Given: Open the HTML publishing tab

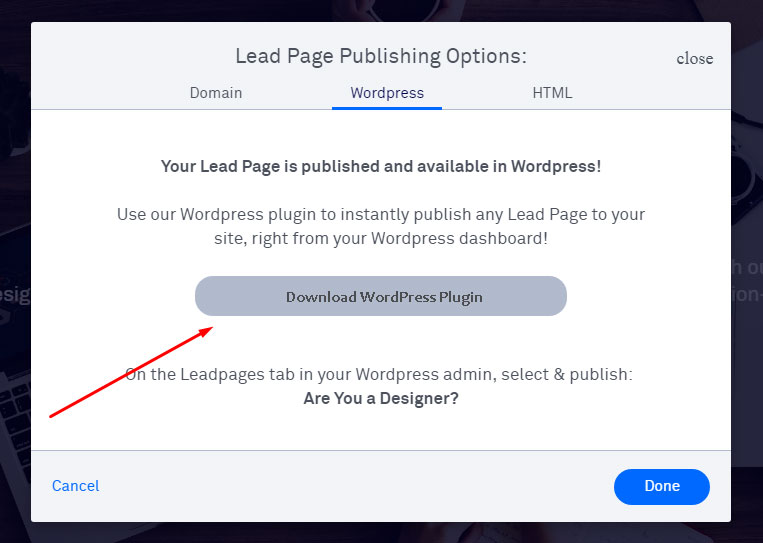Looking at the screenshot, I should tap(552, 92).
